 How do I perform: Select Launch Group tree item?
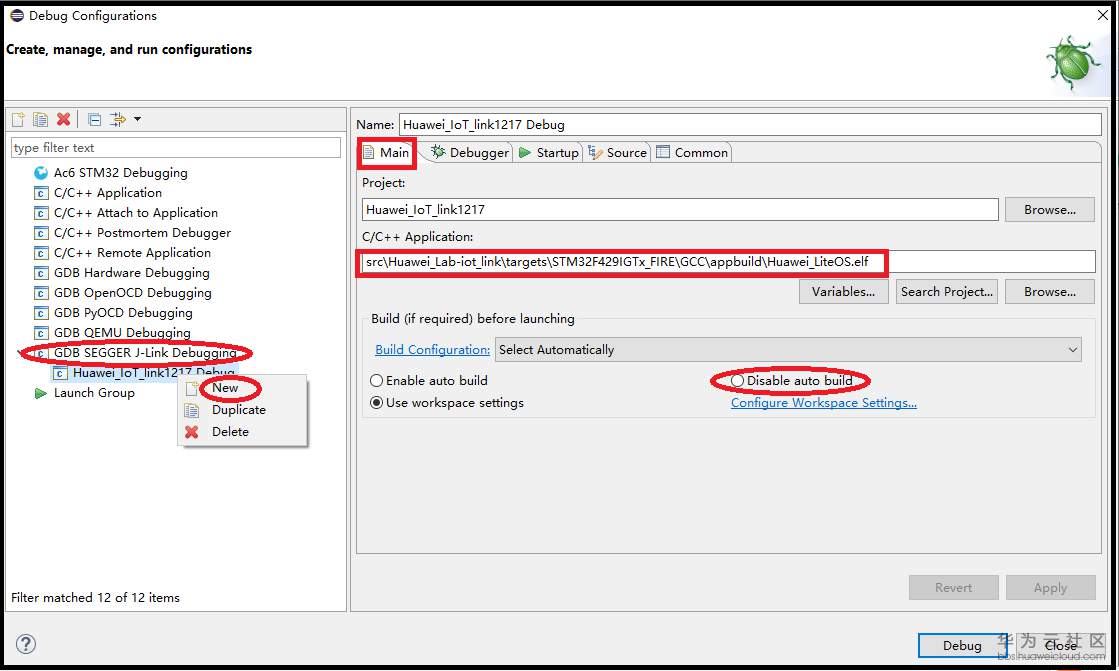tap(94, 393)
